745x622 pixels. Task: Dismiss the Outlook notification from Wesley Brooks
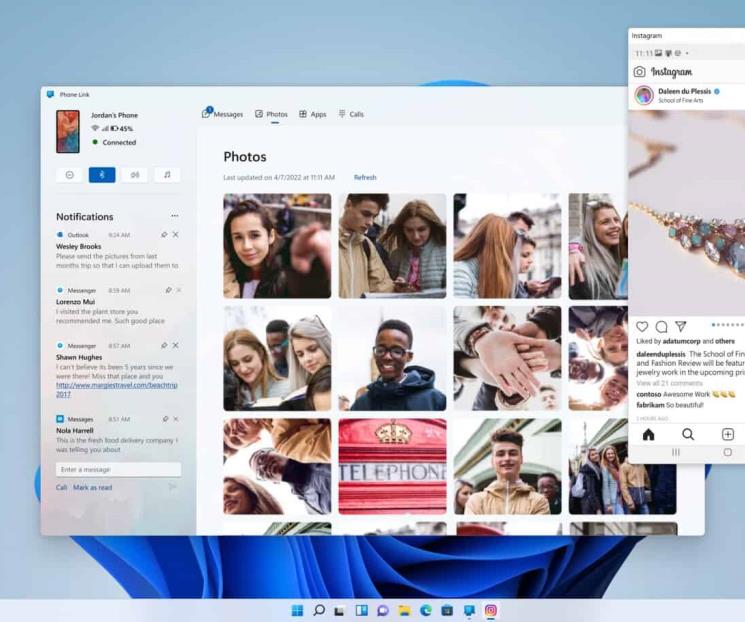point(176,235)
